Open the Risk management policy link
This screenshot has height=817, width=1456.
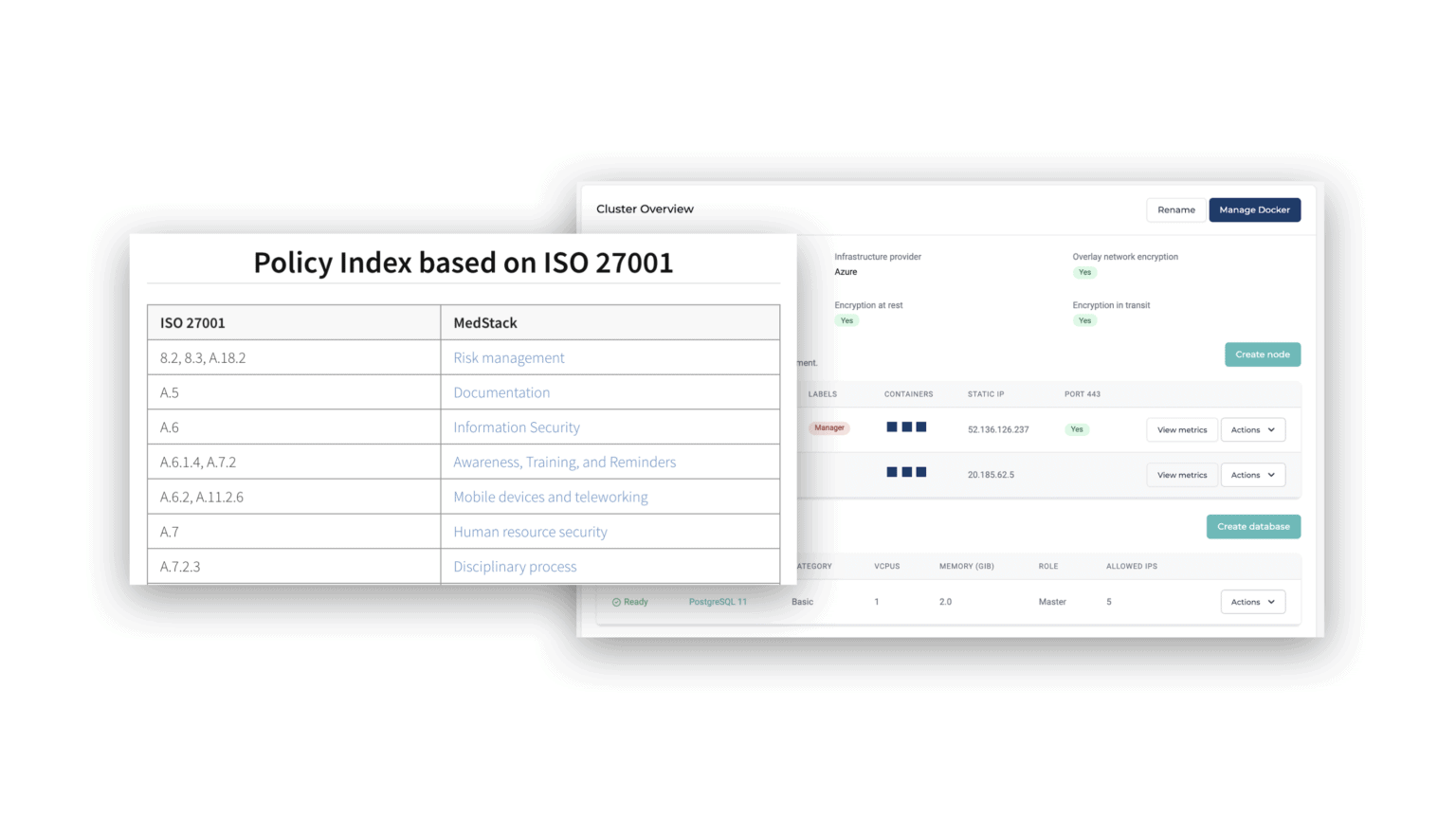click(x=508, y=357)
